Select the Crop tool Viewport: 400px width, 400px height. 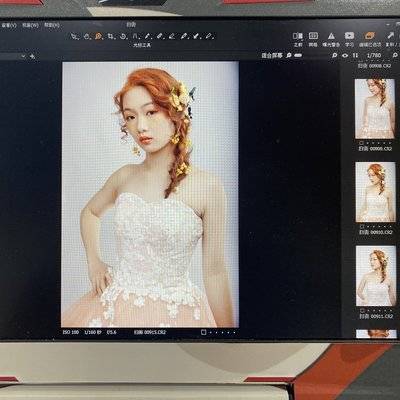(x=111, y=36)
